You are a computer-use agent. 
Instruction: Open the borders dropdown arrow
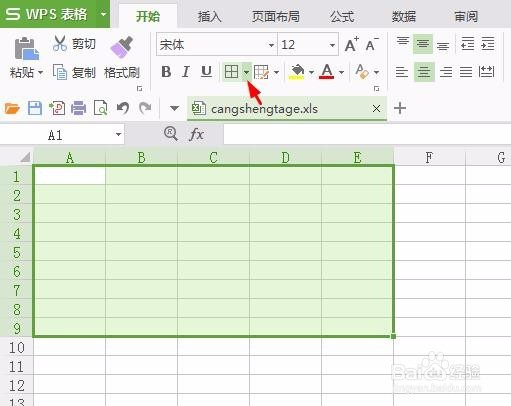pos(246,72)
